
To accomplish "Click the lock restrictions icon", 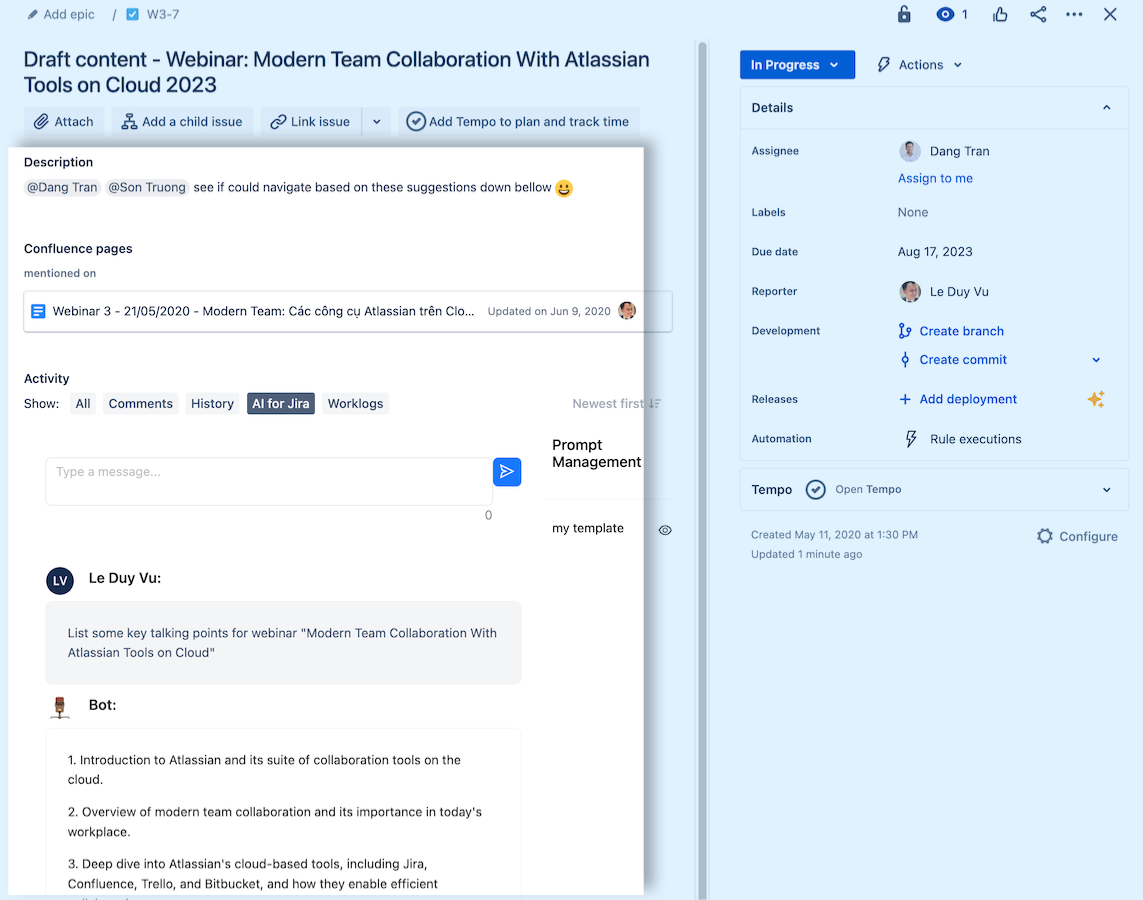I will point(904,15).
